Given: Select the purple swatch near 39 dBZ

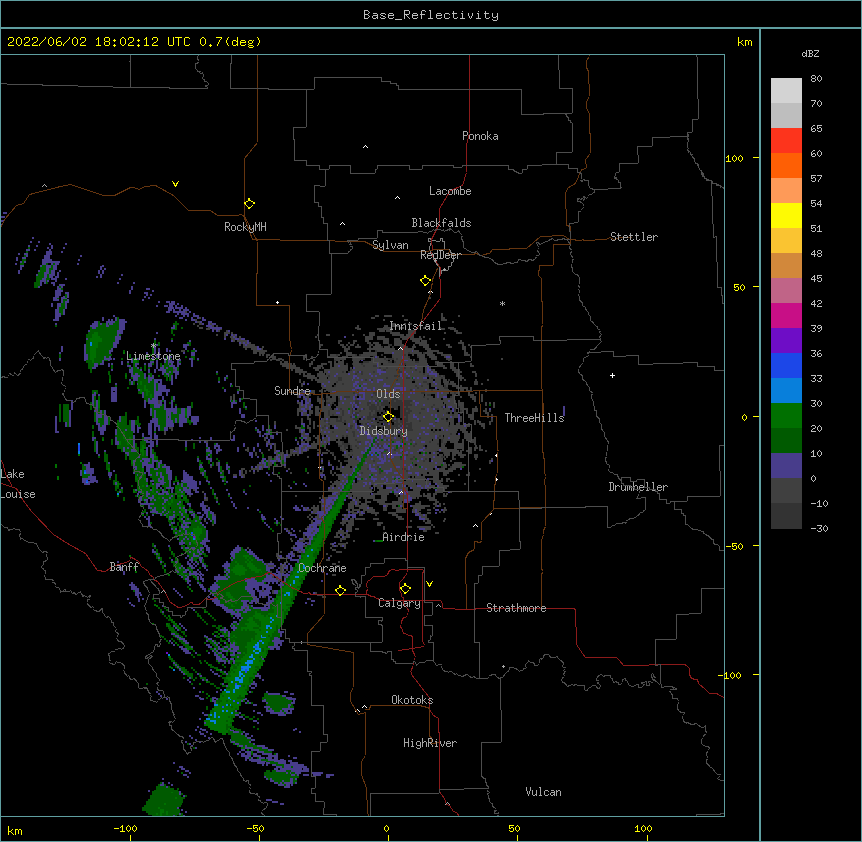Looking at the screenshot, I should [x=786, y=340].
